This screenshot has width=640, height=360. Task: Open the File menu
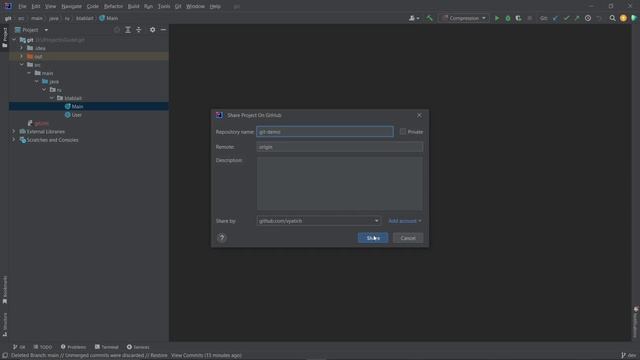point(22,7)
